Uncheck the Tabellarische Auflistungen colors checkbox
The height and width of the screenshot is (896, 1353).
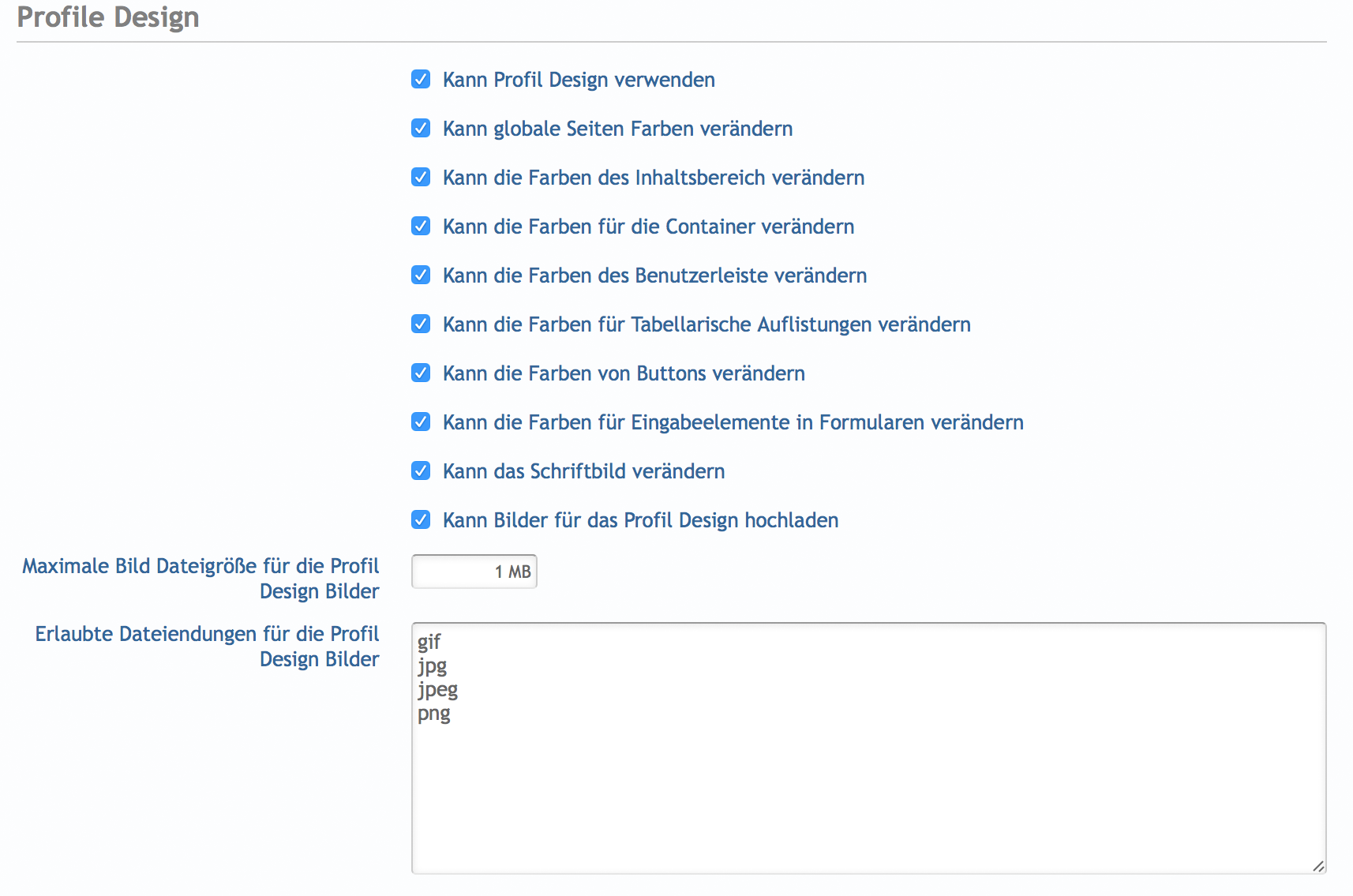421,324
